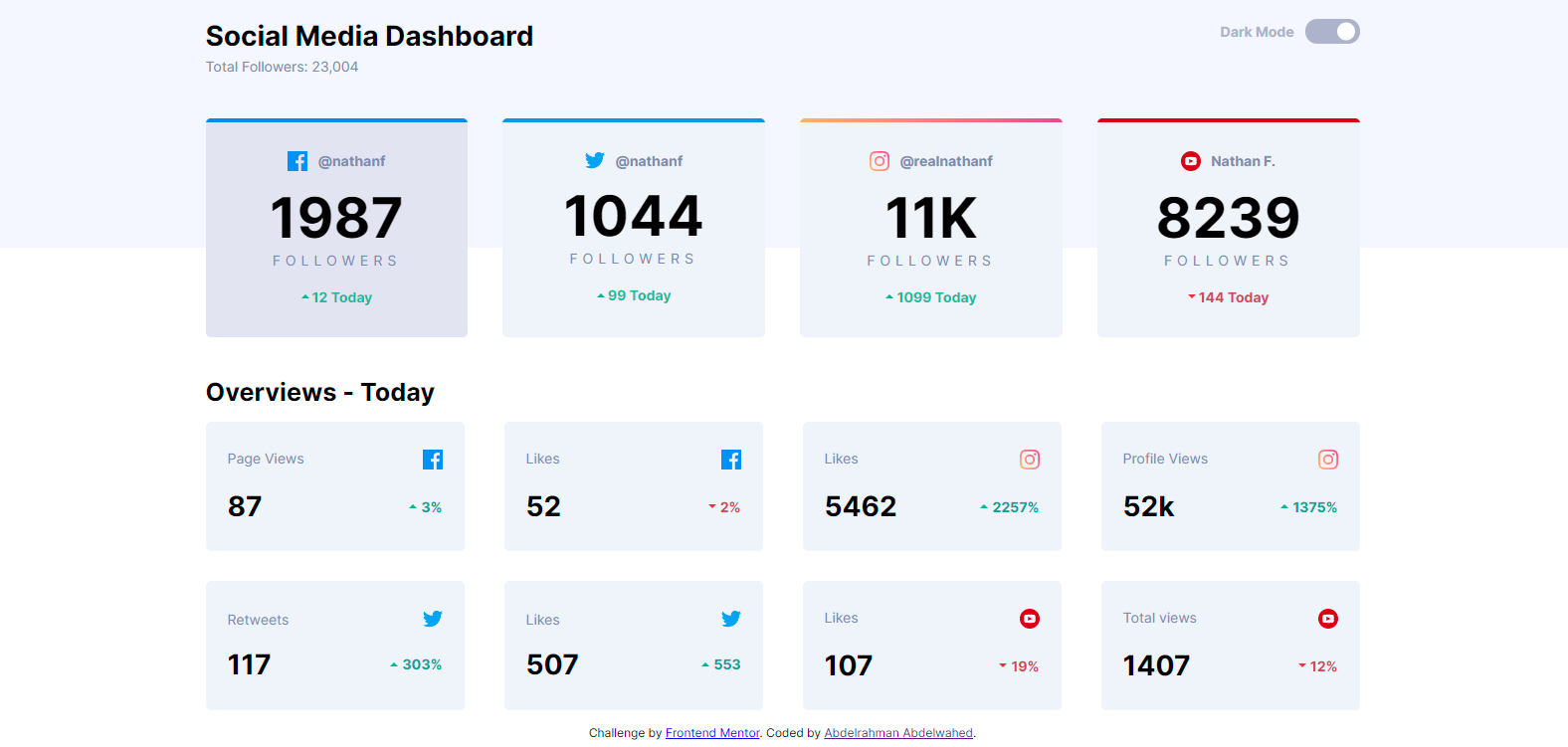Open the Abdelrahman Abdelwahed link
Image resolution: width=1568 pixels, height=747 pixels.
(x=898, y=733)
